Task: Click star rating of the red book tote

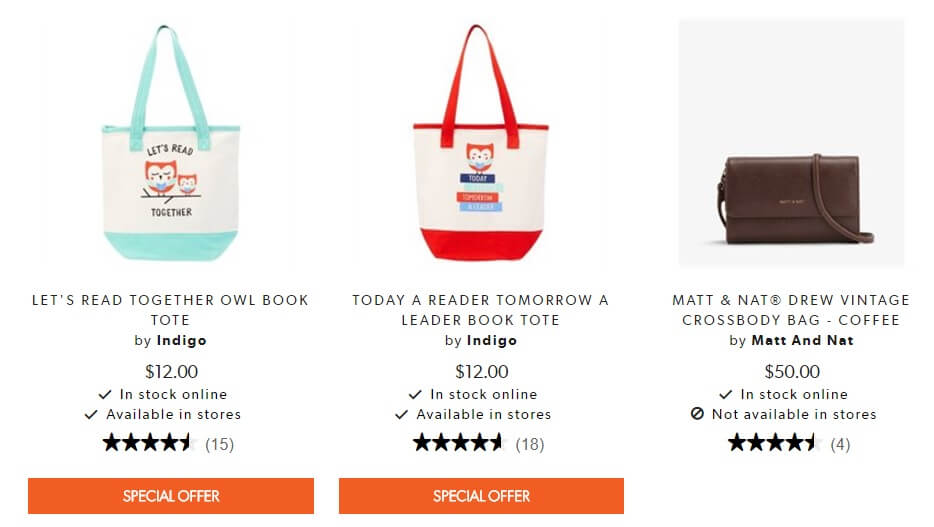Action: pos(457,443)
